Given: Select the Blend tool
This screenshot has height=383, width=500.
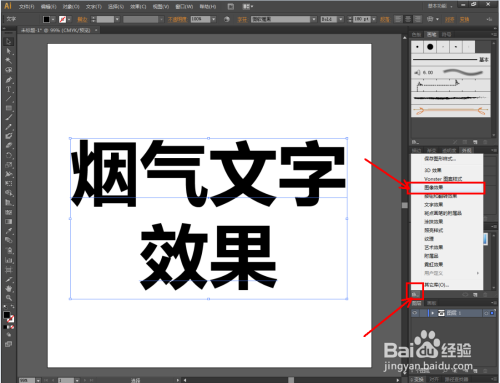Looking at the screenshot, I should click(9, 240).
